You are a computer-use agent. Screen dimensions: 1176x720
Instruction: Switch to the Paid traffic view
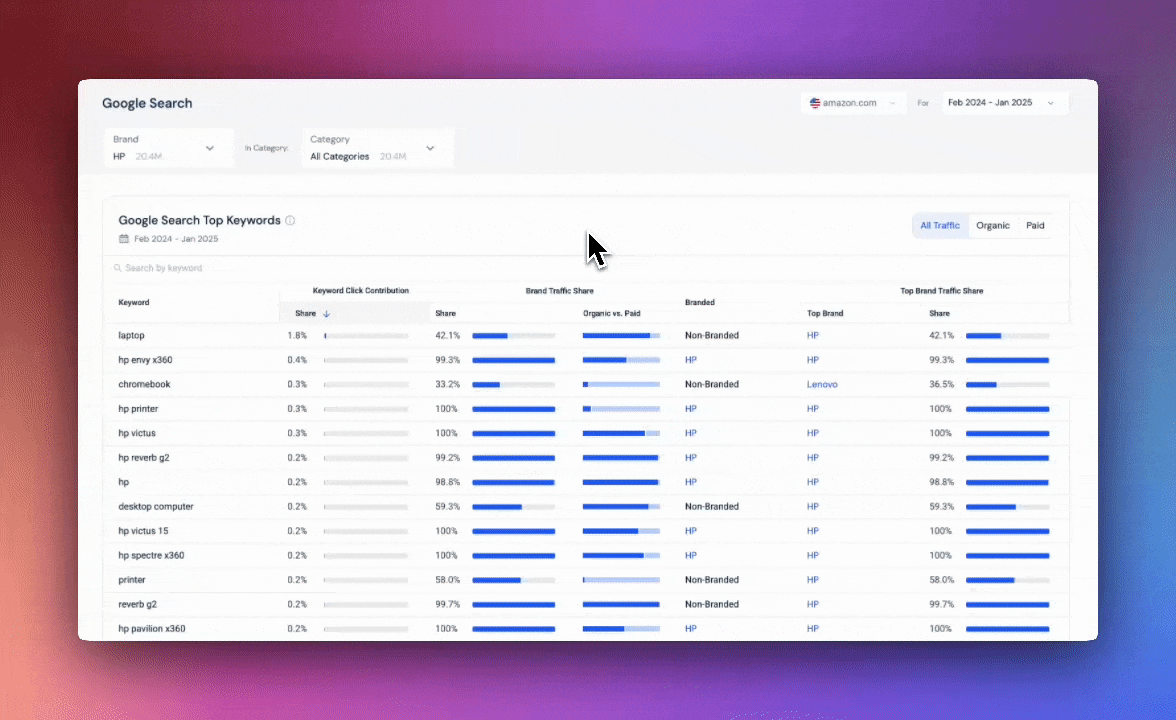(x=1035, y=225)
